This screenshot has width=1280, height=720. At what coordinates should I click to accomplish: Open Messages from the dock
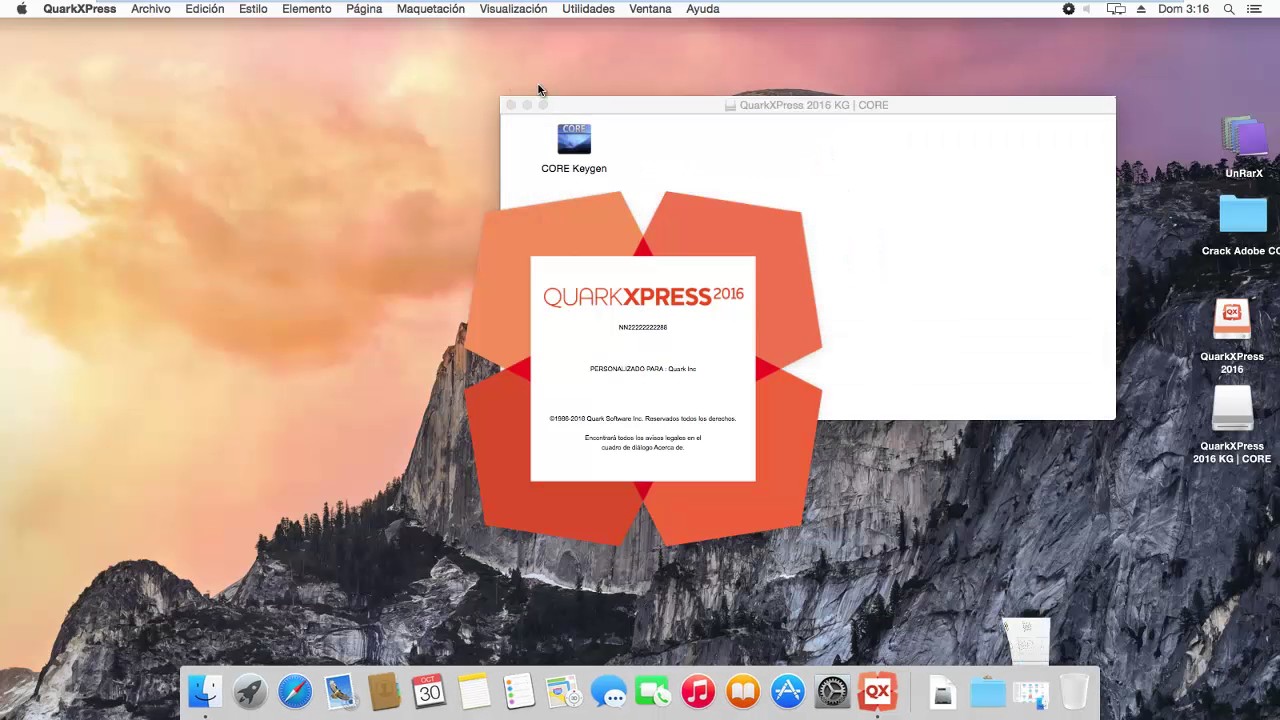click(x=608, y=691)
